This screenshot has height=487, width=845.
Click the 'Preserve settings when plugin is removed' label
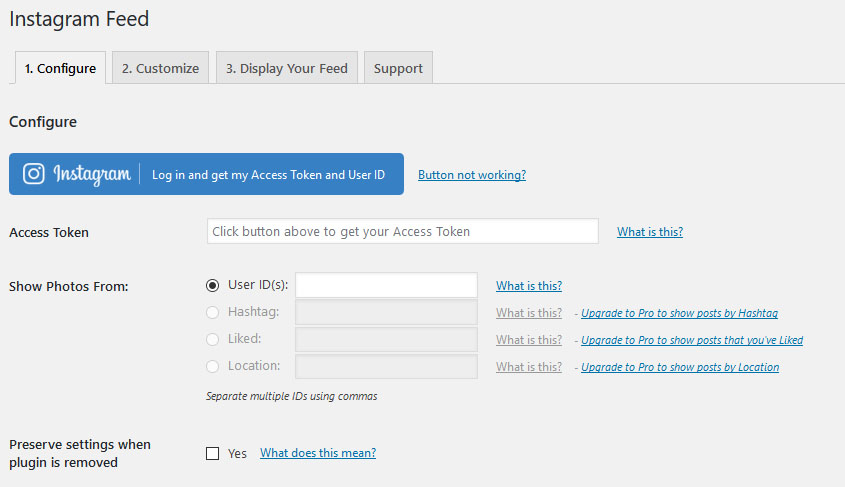[x=80, y=453]
